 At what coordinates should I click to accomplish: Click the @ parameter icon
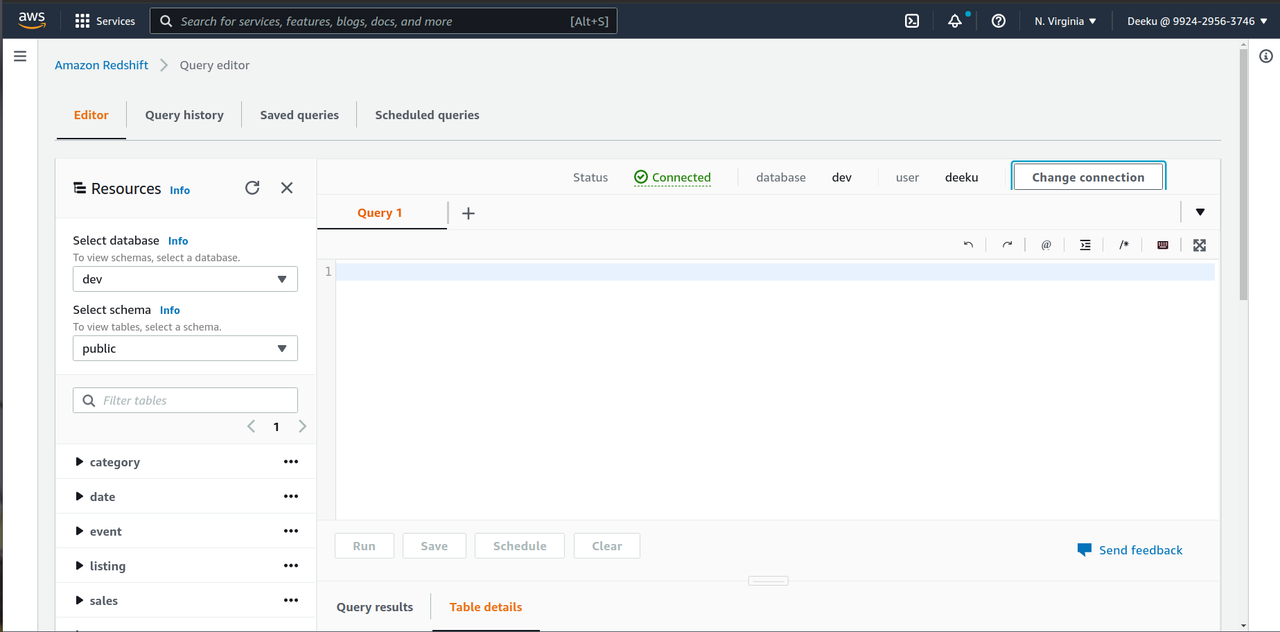(x=1046, y=245)
